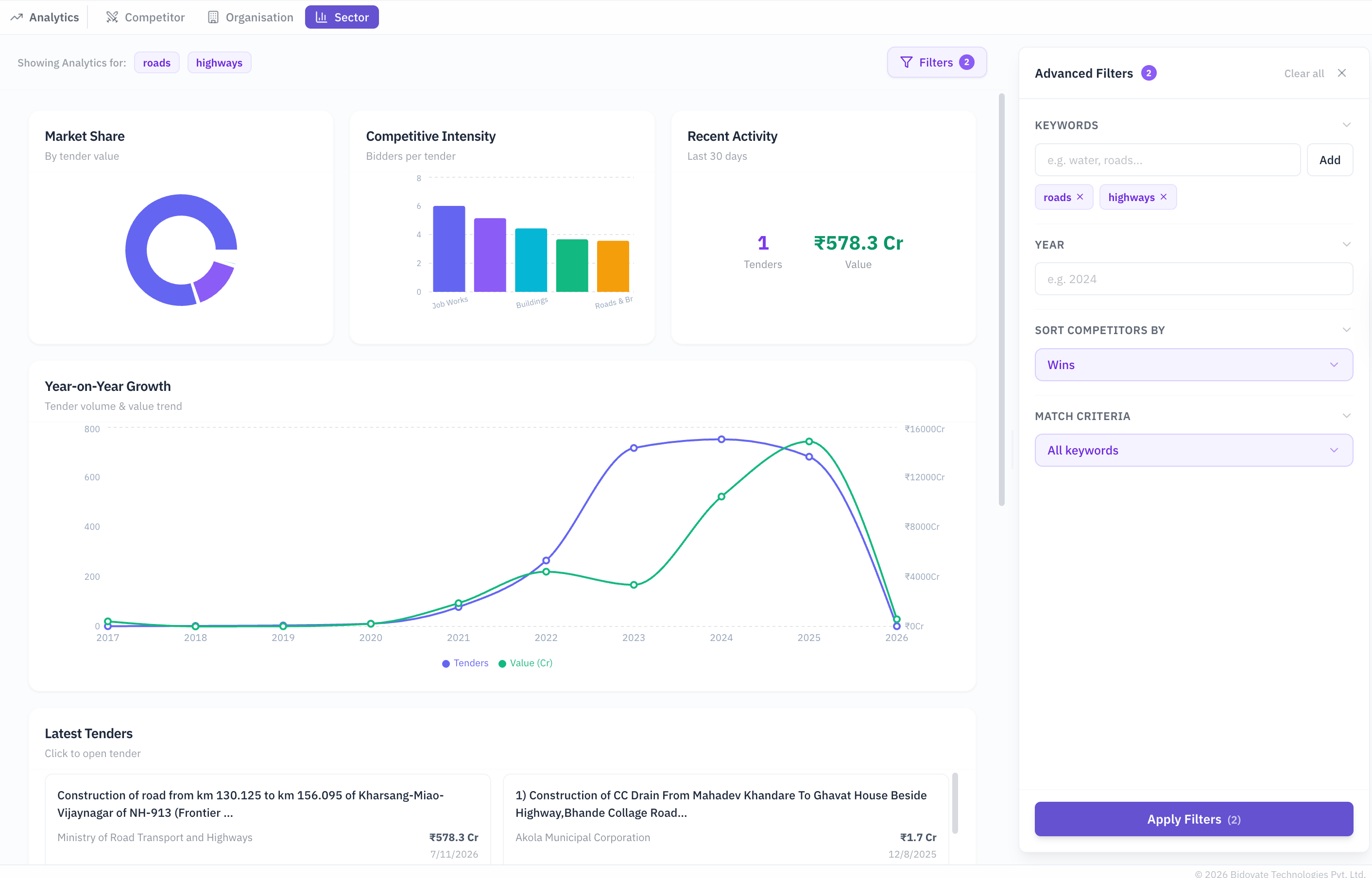
Task: Remove the roads keyword chip
Action: pyautogui.click(x=1080, y=197)
